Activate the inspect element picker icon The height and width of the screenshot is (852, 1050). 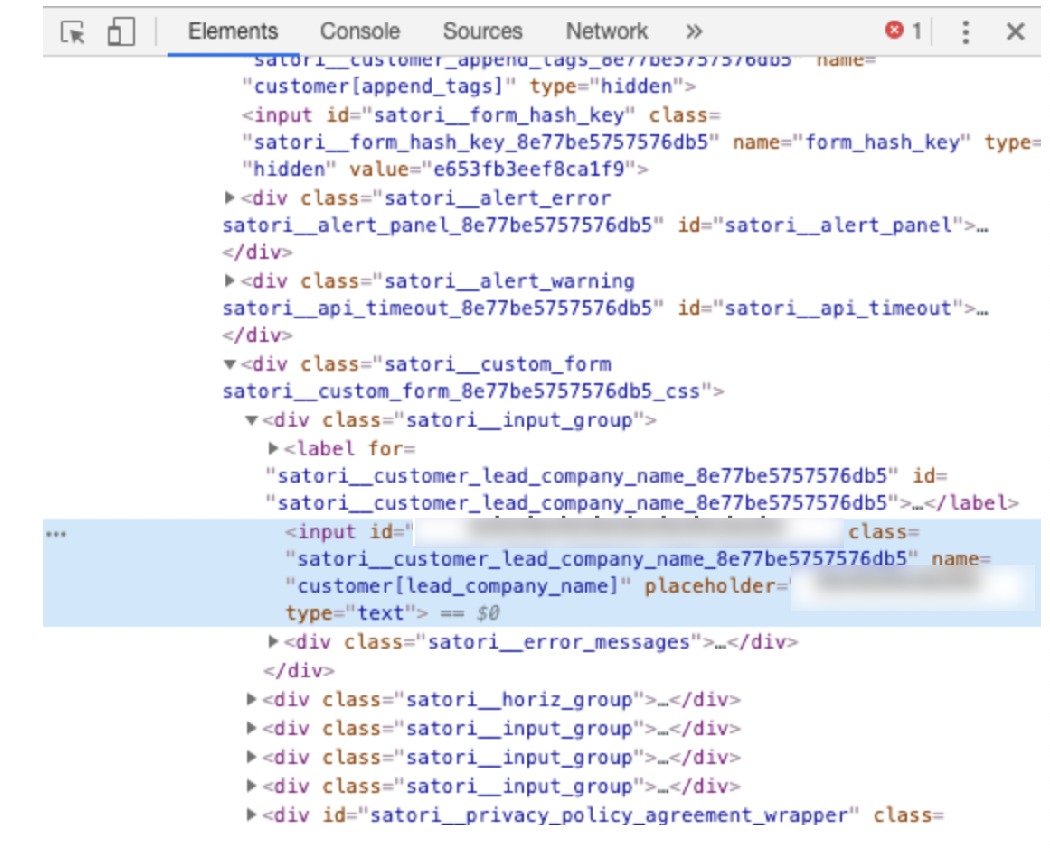click(73, 33)
